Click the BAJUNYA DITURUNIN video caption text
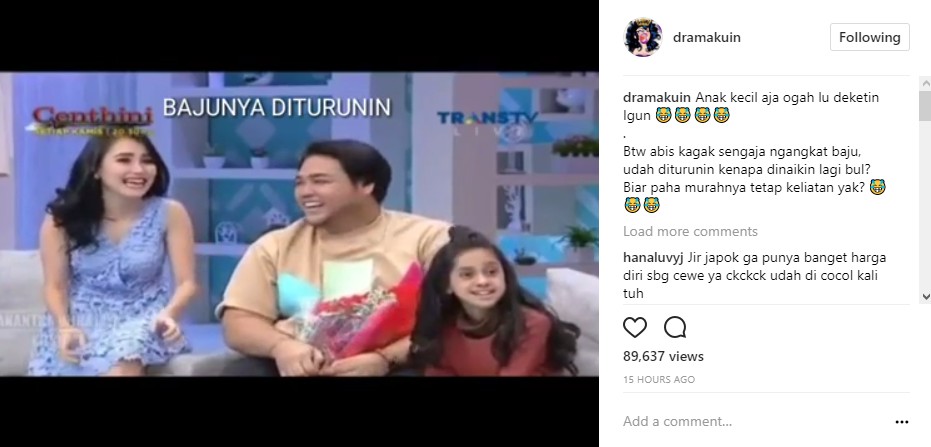 coord(277,107)
